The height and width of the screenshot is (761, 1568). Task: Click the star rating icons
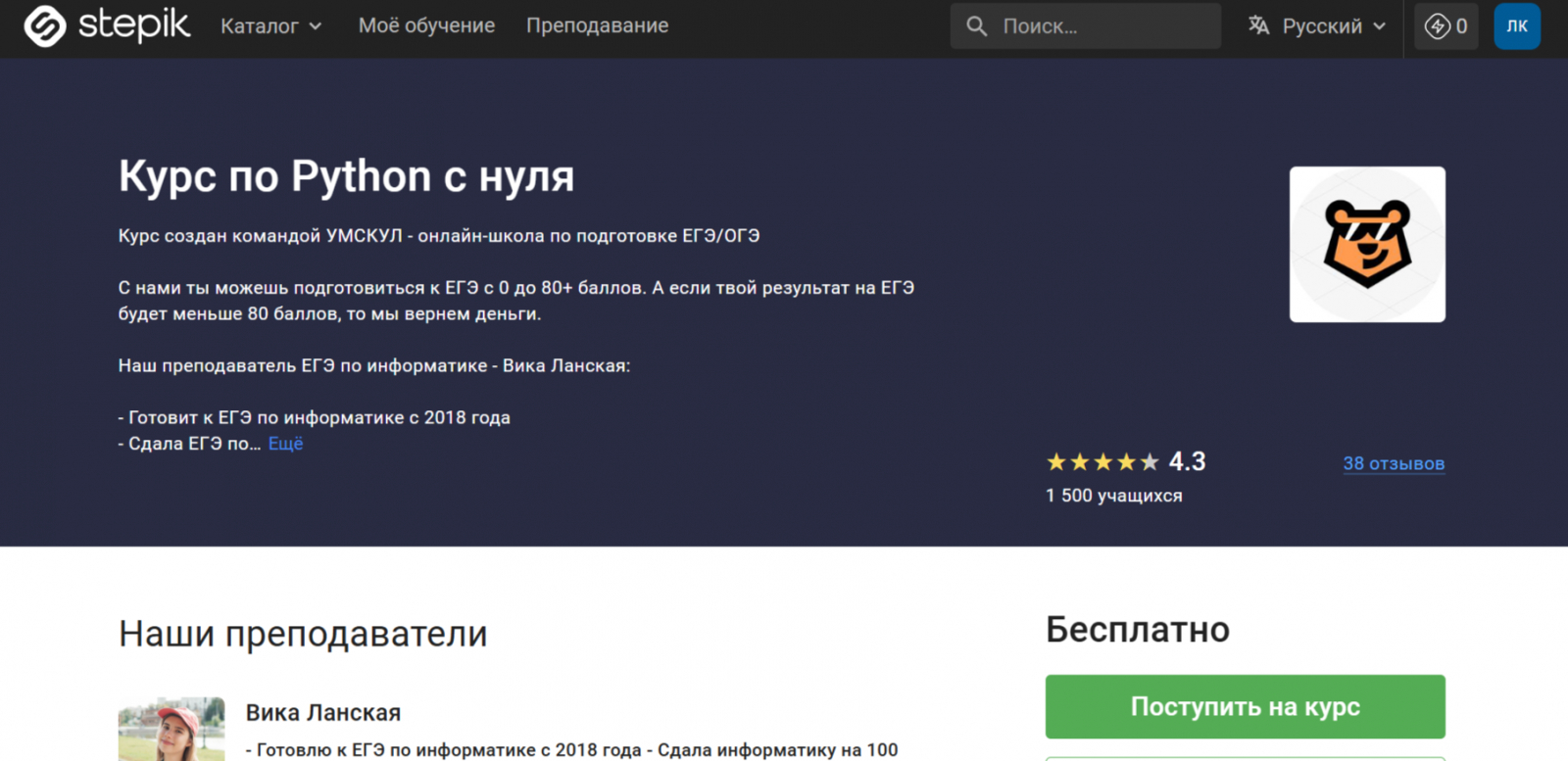tap(1102, 462)
